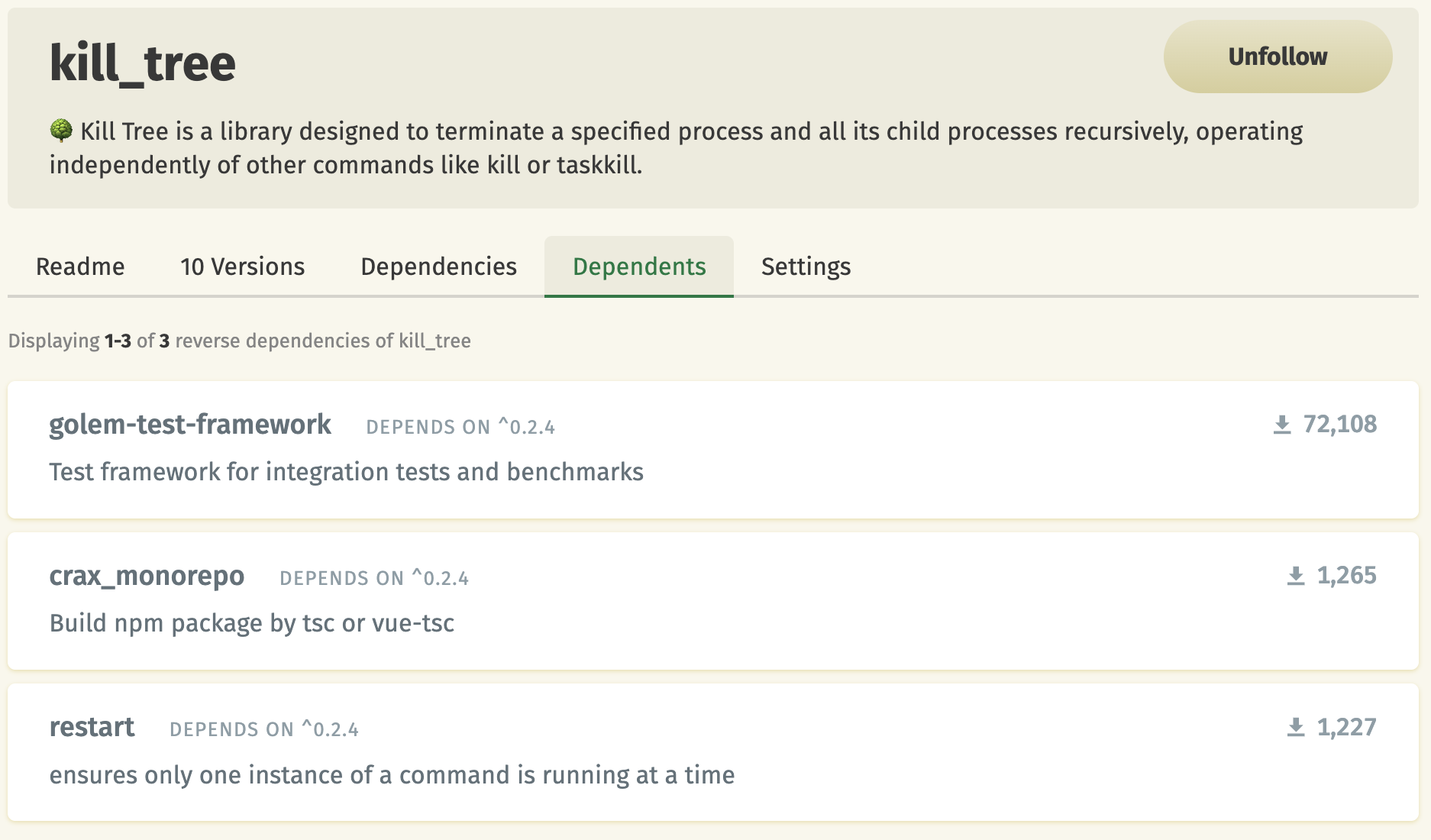The height and width of the screenshot is (840, 1431).
Task: Click the 72,108 download count
Action: pyautogui.click(x=1339, y=425)
